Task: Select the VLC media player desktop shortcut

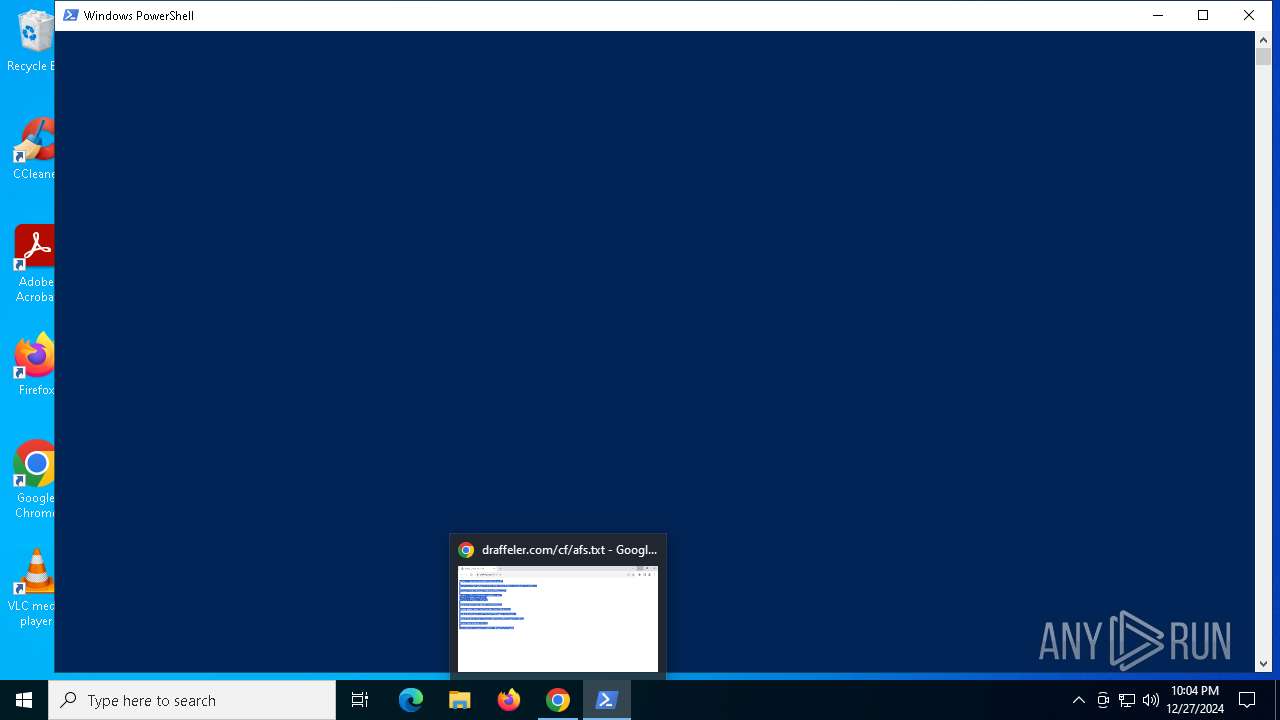Action: click(33, 588)
